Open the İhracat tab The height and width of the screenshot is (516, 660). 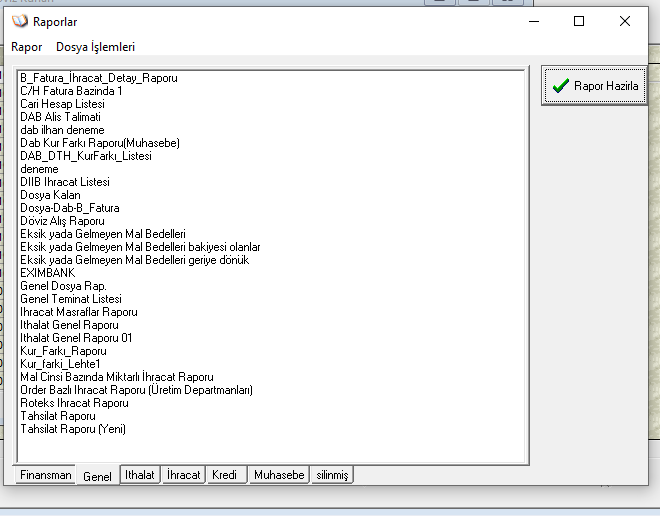click(x=184, y=475)
